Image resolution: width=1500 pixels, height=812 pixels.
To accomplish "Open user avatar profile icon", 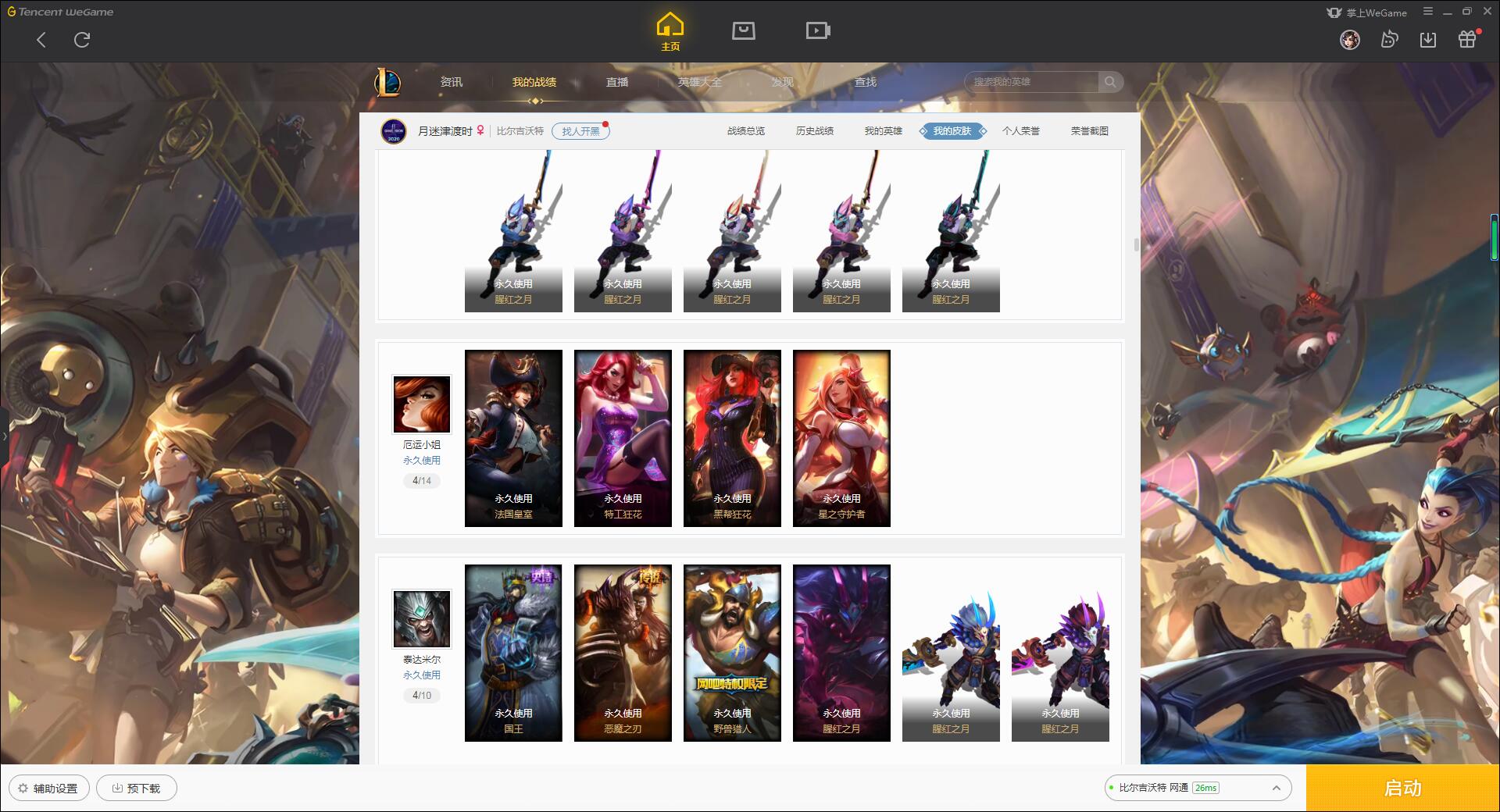I will point(1350,39).
